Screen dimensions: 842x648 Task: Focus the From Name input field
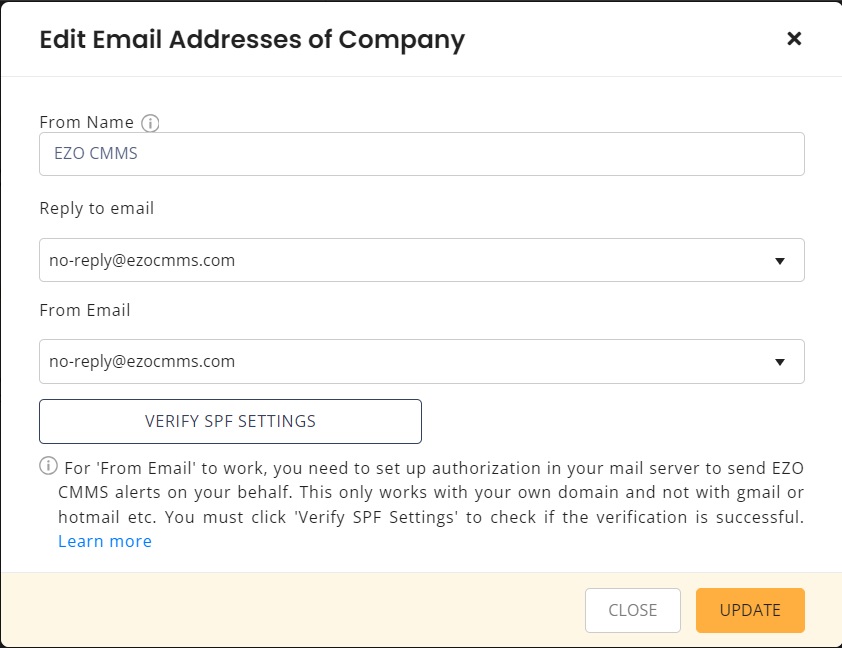tap(422, 154)
